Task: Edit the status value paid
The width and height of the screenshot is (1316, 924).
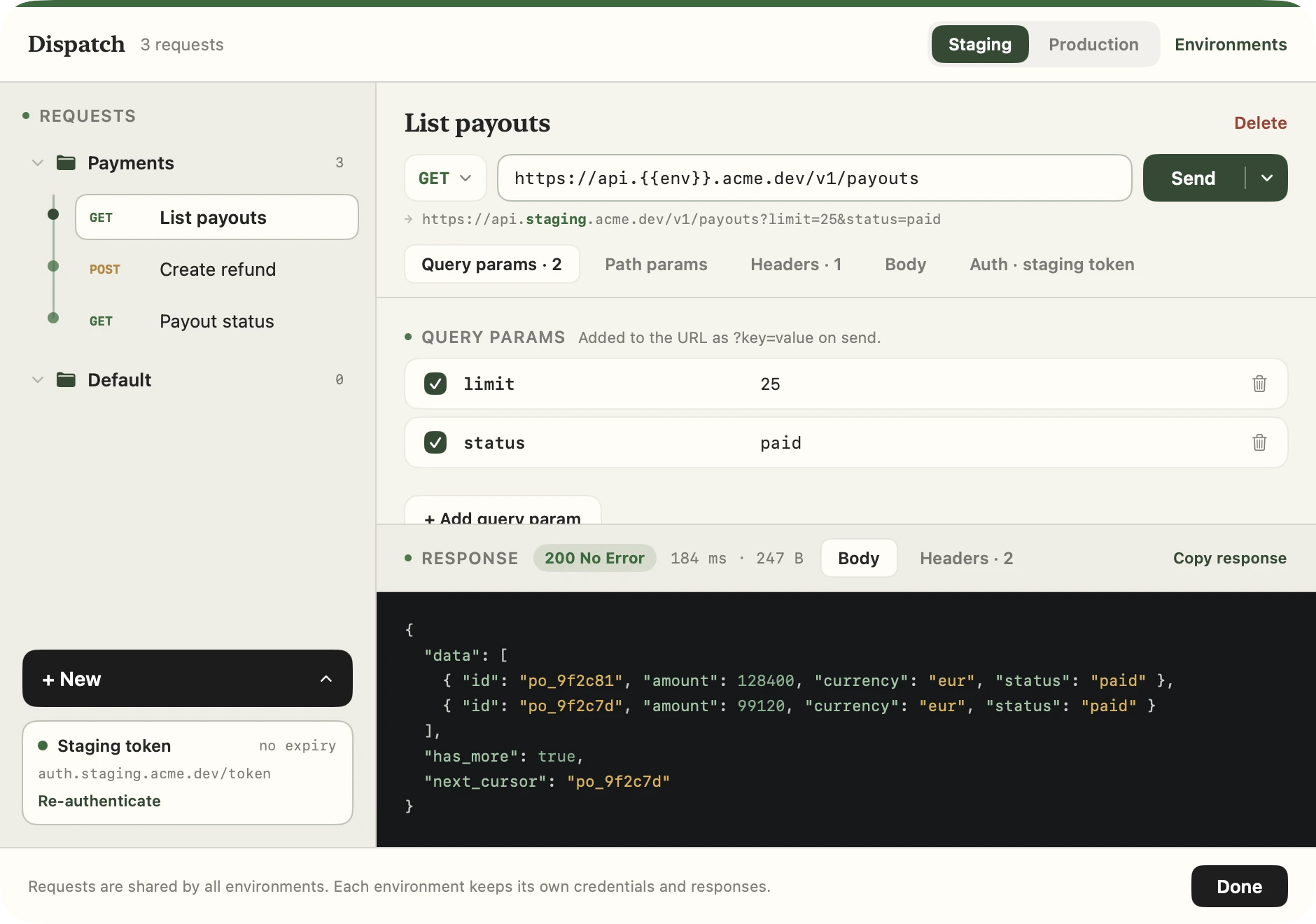Action: 780,442
